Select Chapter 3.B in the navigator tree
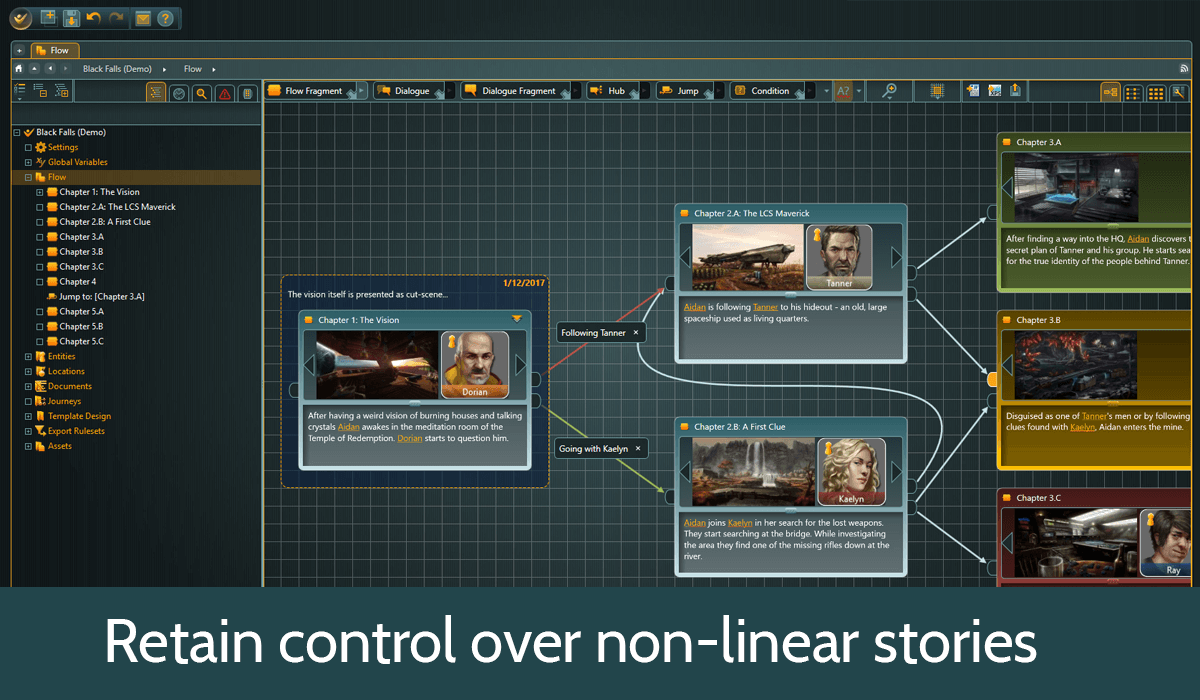Screen dimensions: 1200x700 click(x=81, y=252)
